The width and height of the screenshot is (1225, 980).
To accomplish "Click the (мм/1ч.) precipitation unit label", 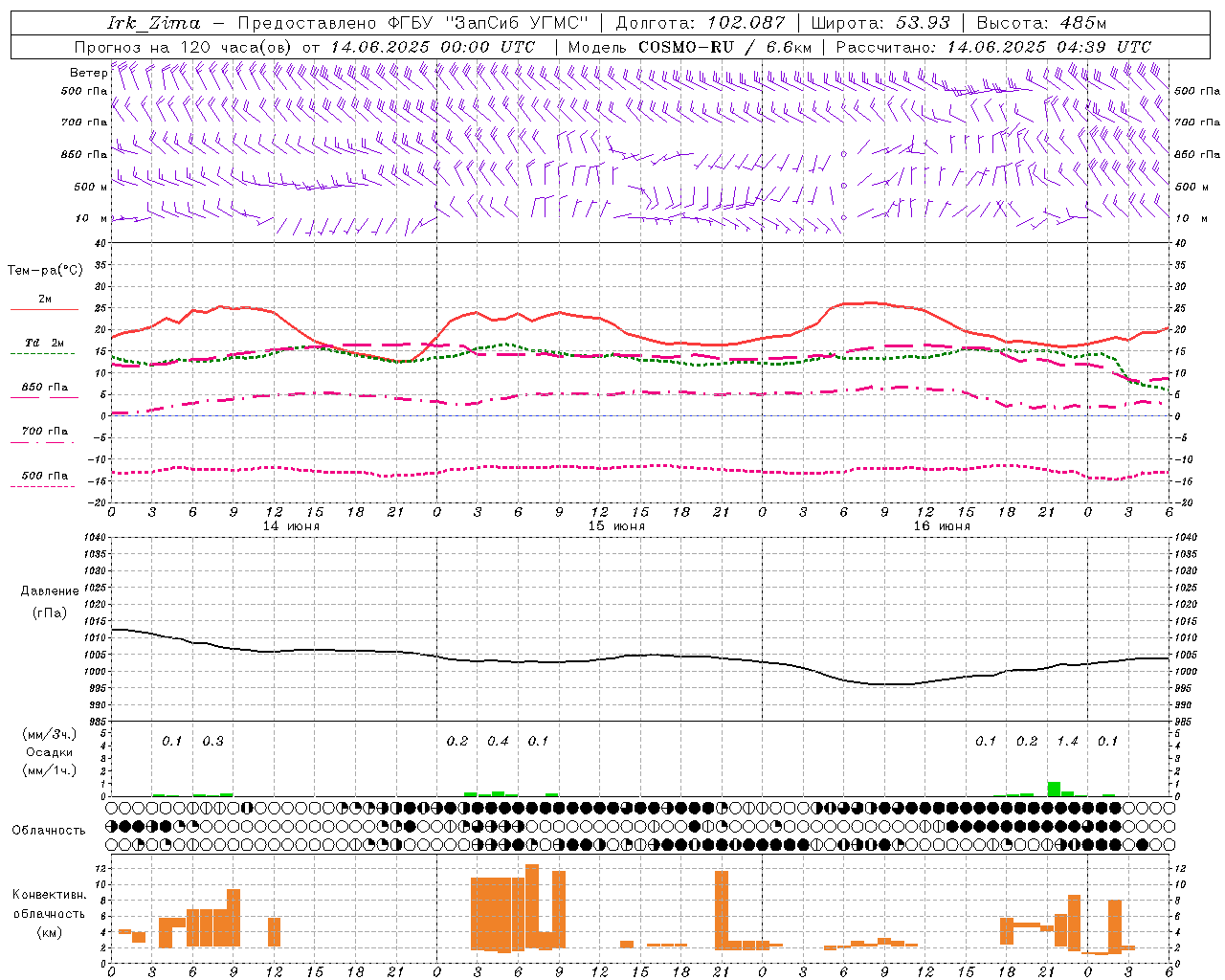I will (x=50, y=770).
